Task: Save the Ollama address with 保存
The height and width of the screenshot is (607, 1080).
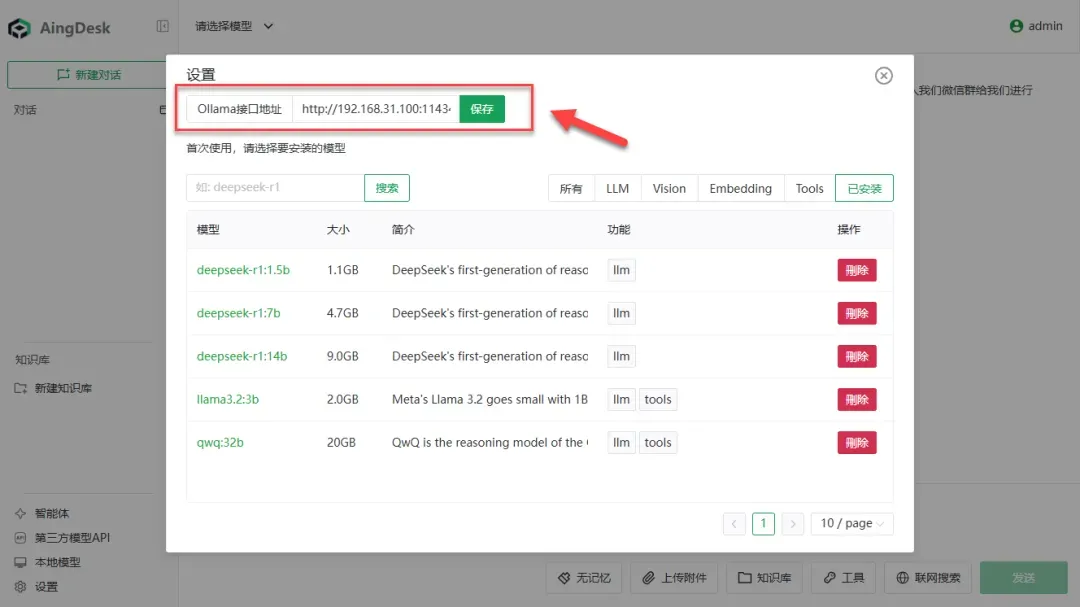Action: (482, 109)
